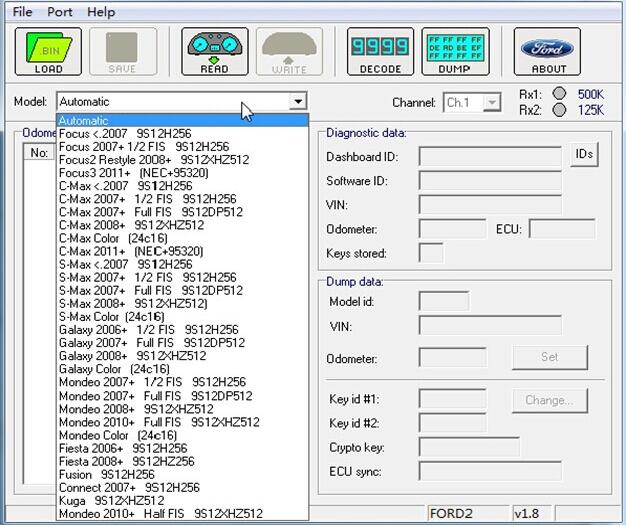Image resolution: width=626 pixels, height=527 pixels.
Task: Click the Rx2 125K indicator light
Action: [x=559, y=110]
